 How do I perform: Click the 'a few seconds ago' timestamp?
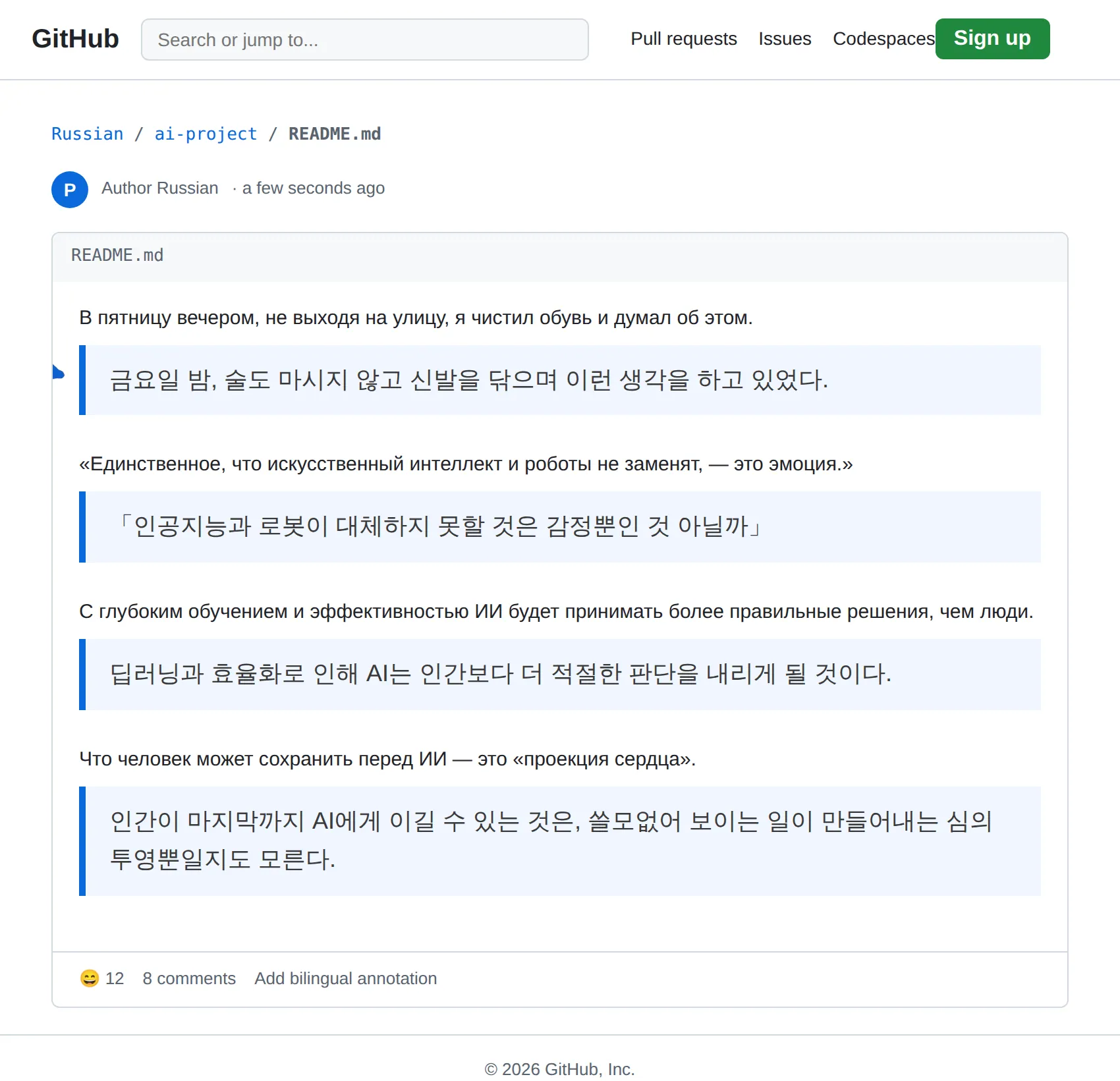(313, 188)
